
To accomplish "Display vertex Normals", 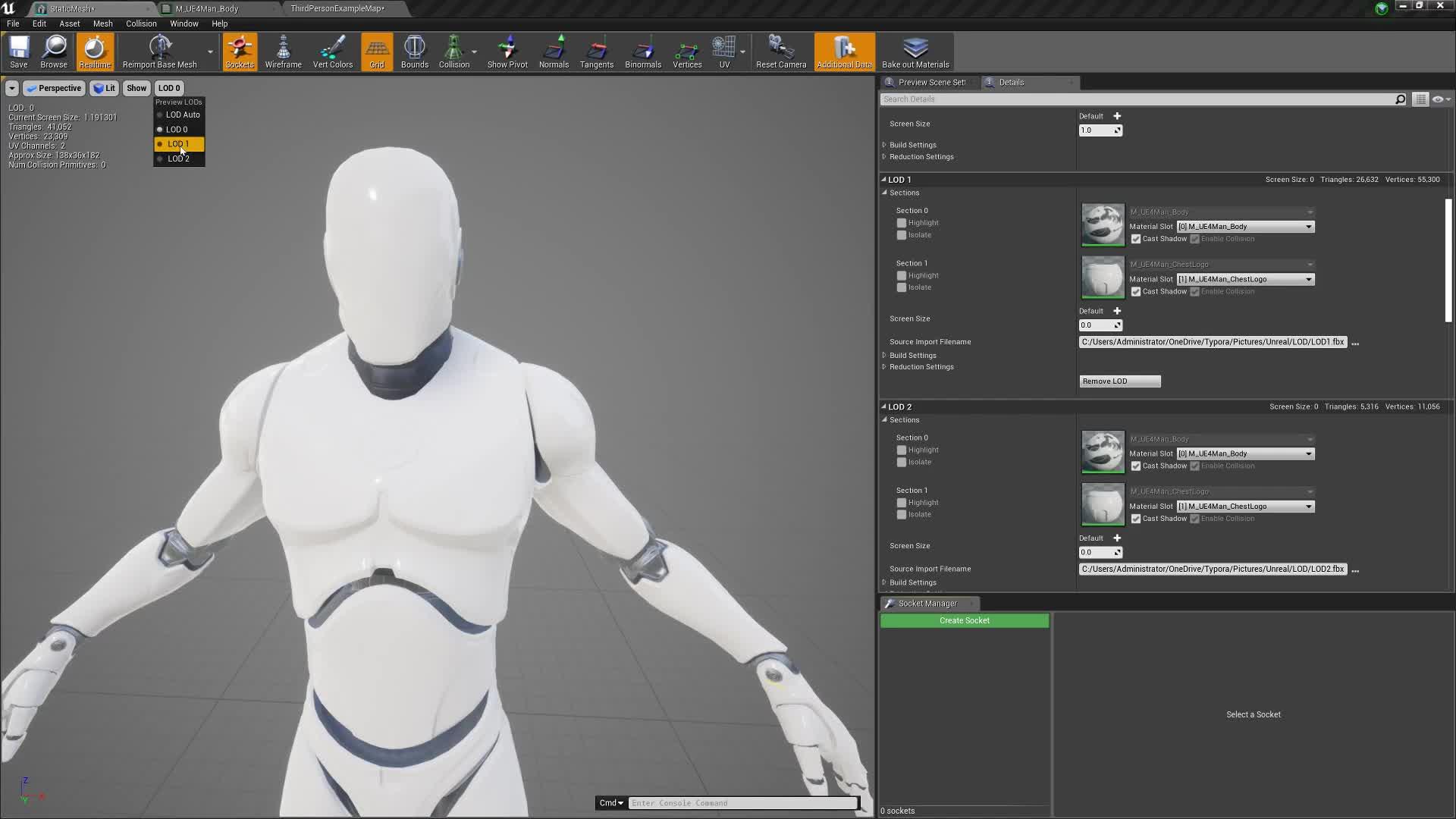I will coord(554,52).
